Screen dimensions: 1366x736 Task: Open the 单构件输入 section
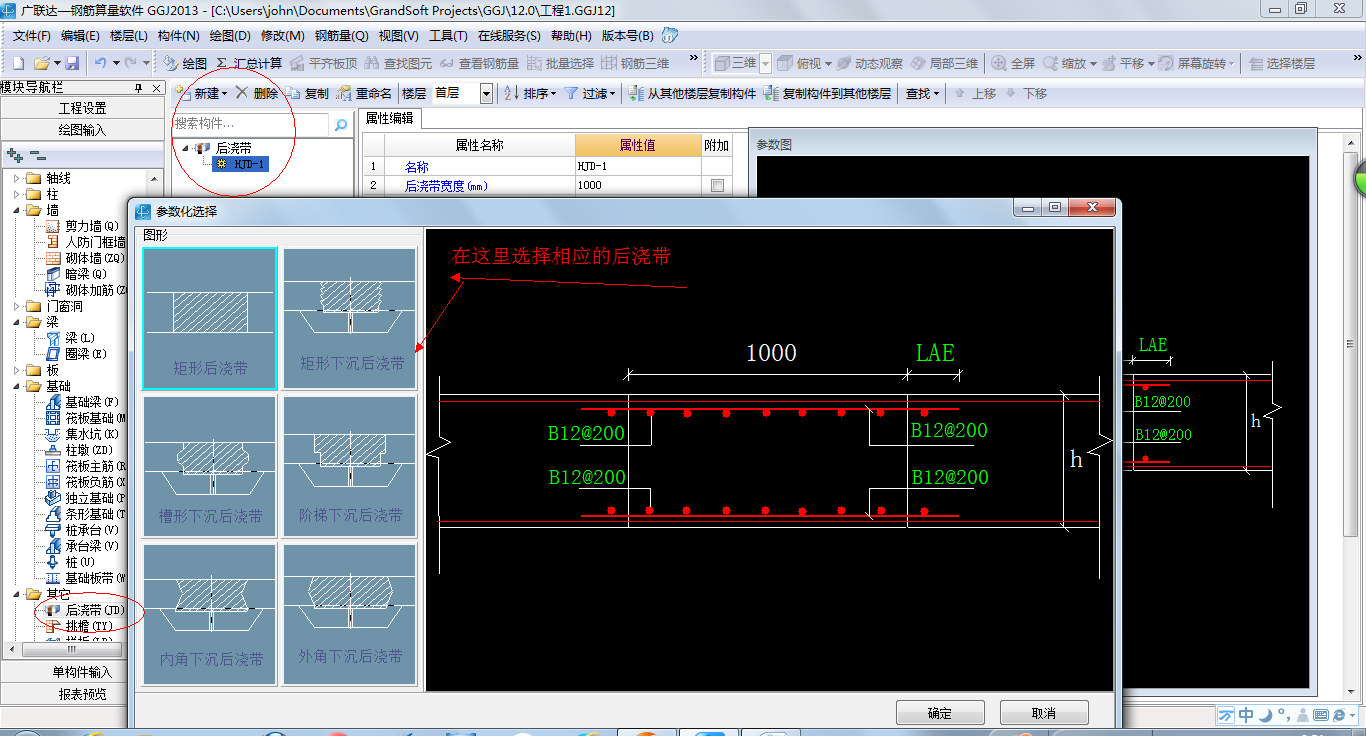(82, 671)
